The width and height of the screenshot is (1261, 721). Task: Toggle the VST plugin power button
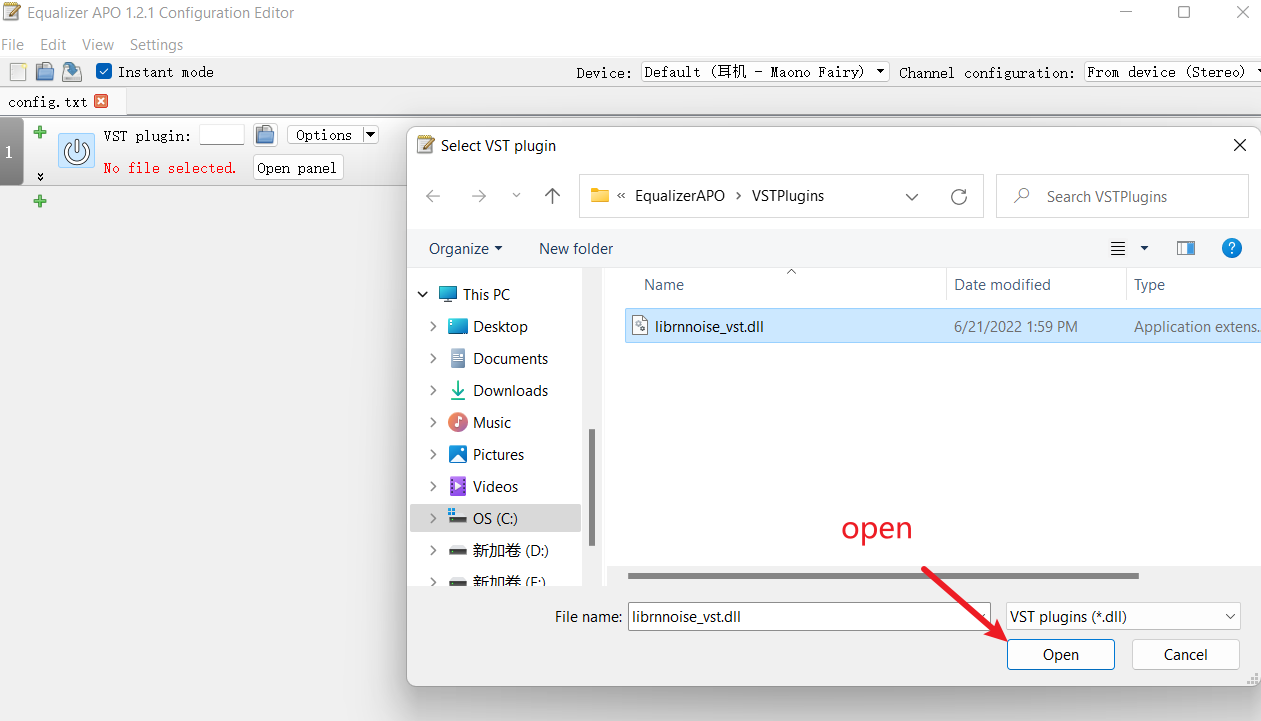76,151
